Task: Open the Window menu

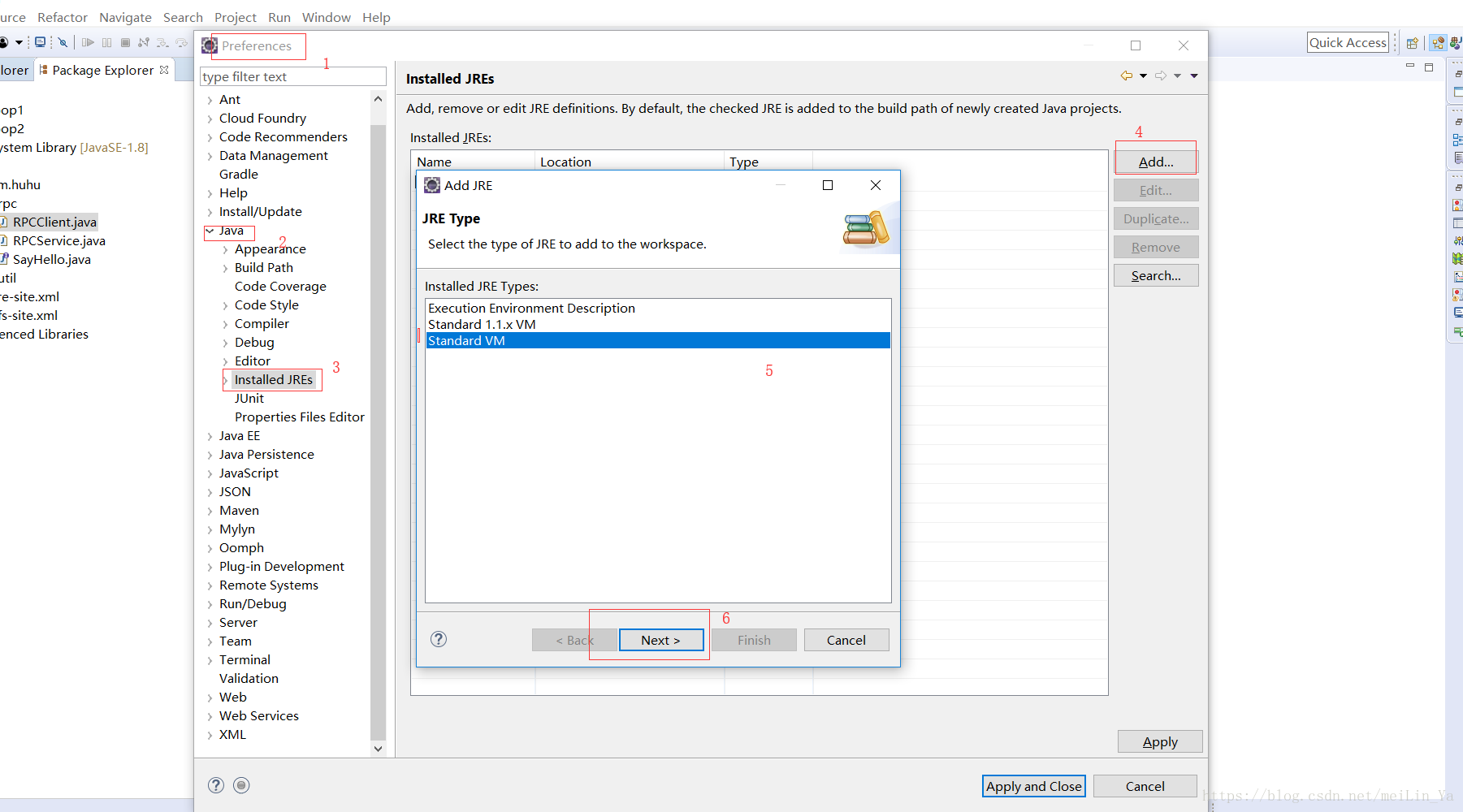Action: (327, 17)
